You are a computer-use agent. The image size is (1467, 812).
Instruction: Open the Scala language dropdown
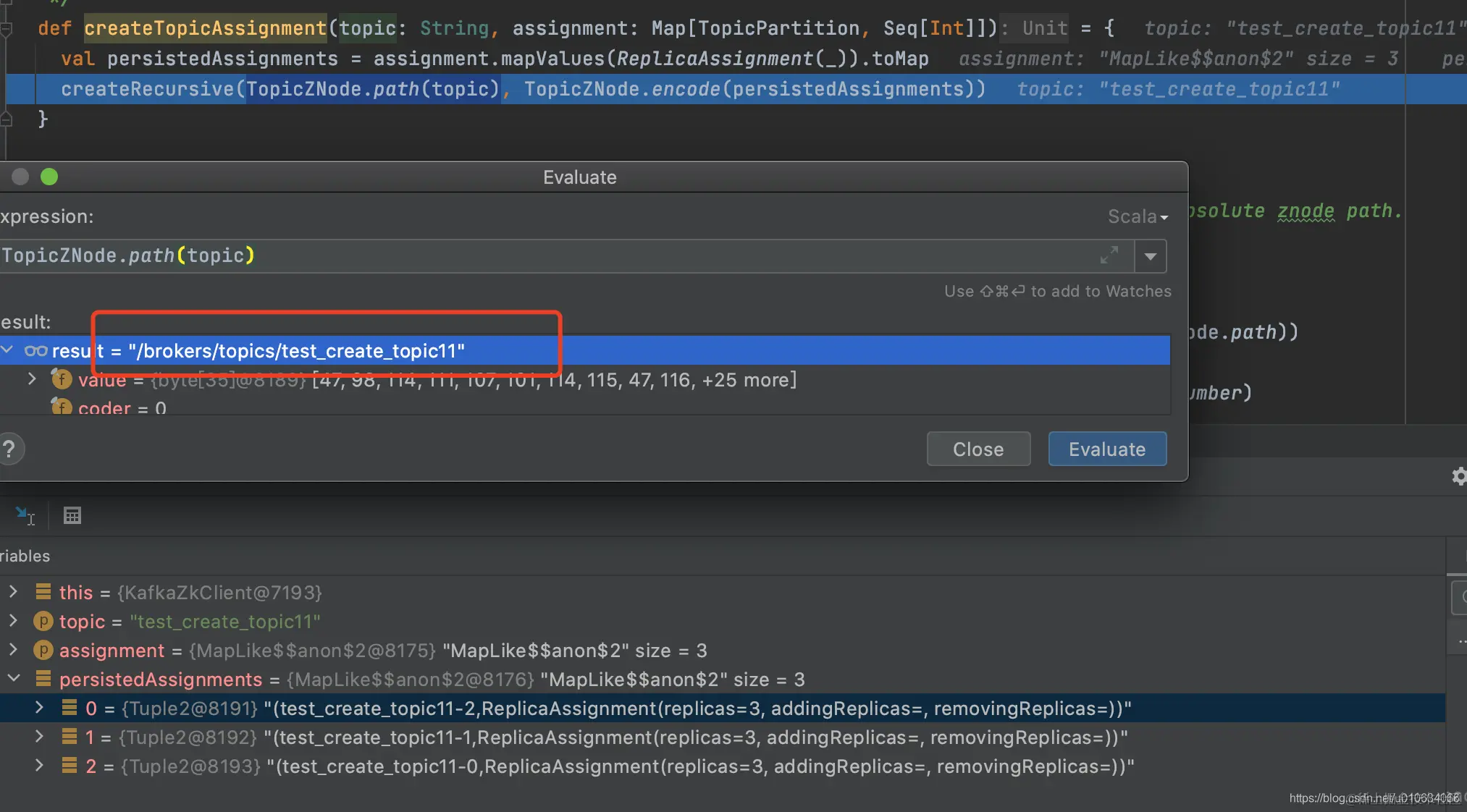[x=1138, y=216]
